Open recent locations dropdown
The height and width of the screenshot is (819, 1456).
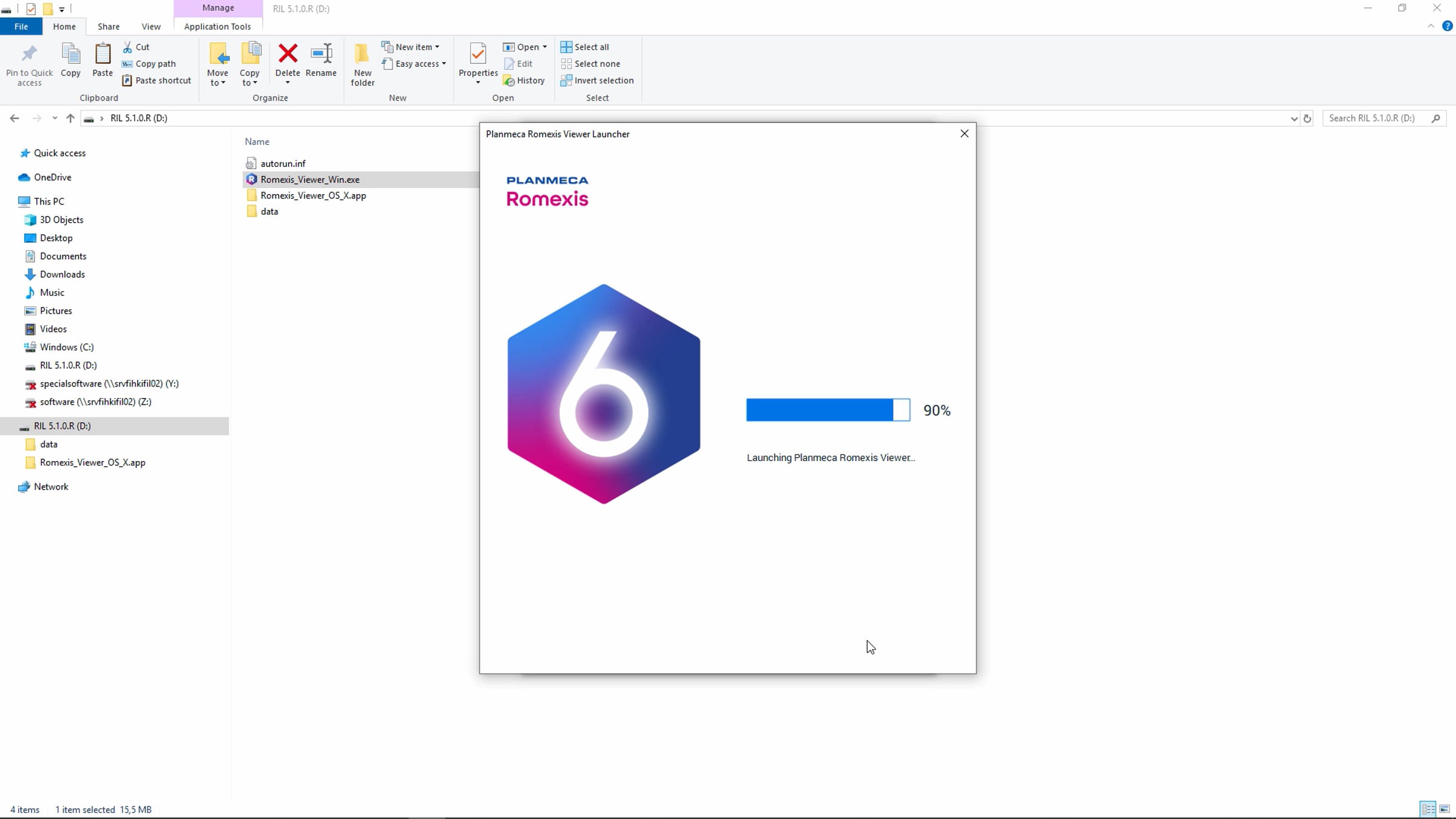pyautogui.click(x=55, y=118)
